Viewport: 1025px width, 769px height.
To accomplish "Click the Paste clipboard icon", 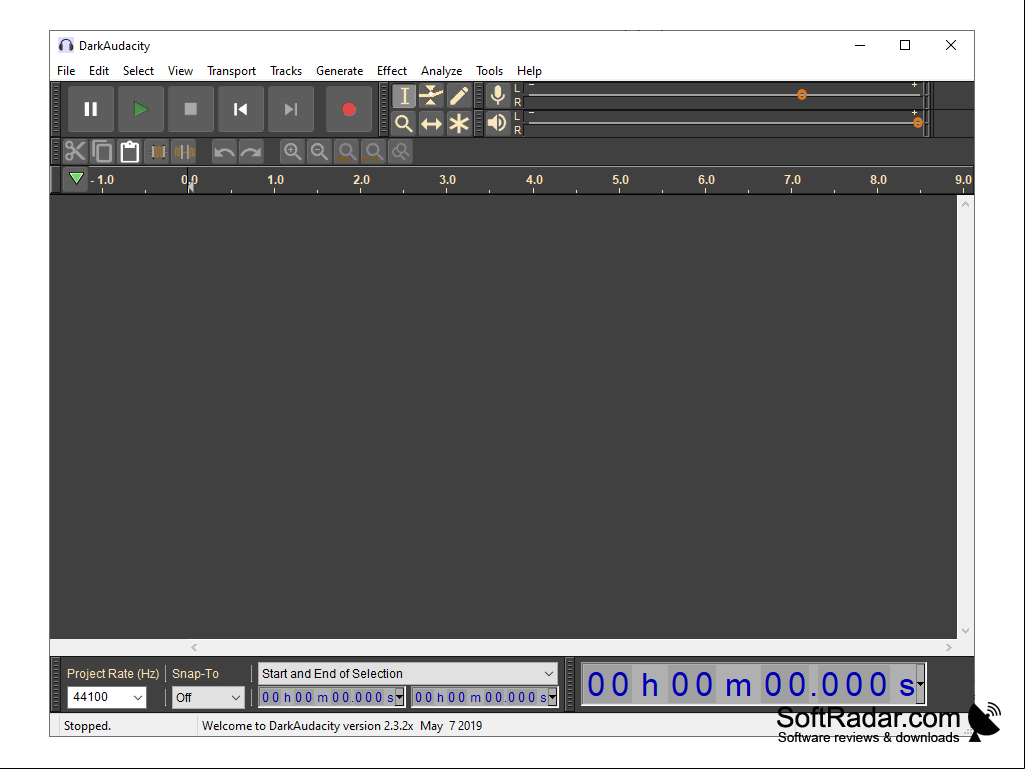I will coord(129,152).
